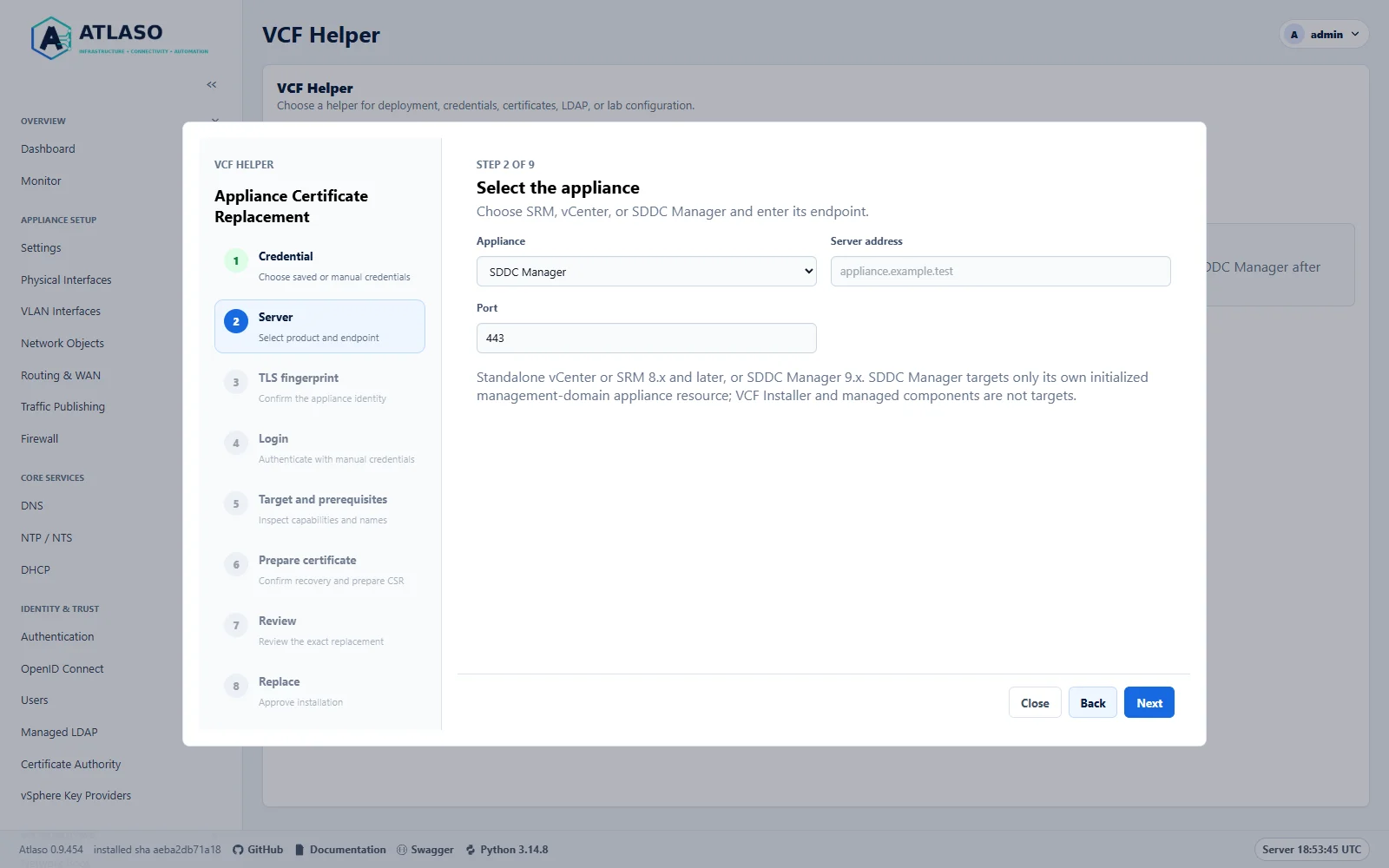Open Settings in sidebar
Viewport: 1389px width, 868px height.
41,248
